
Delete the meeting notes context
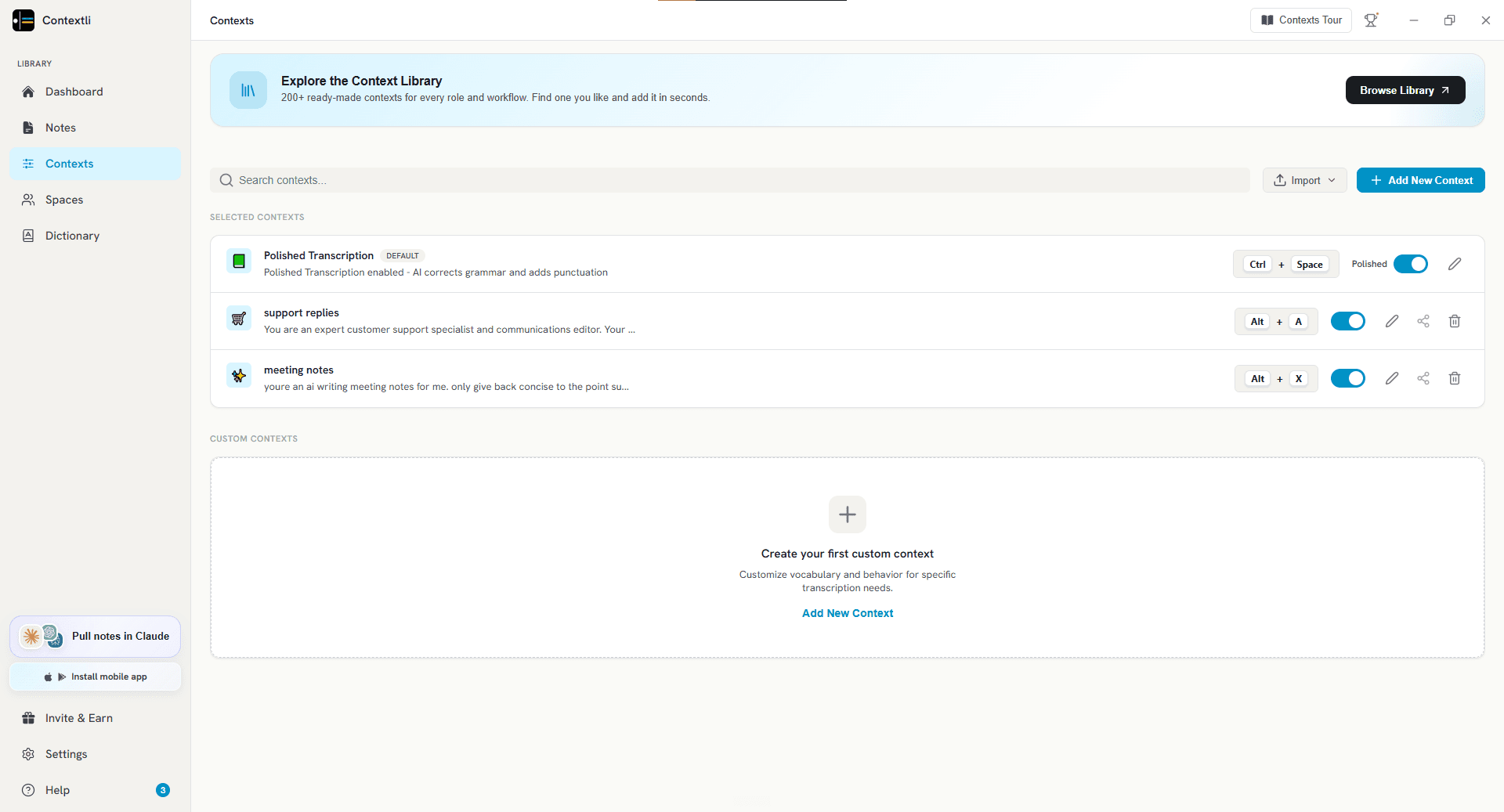[1455, 378]
